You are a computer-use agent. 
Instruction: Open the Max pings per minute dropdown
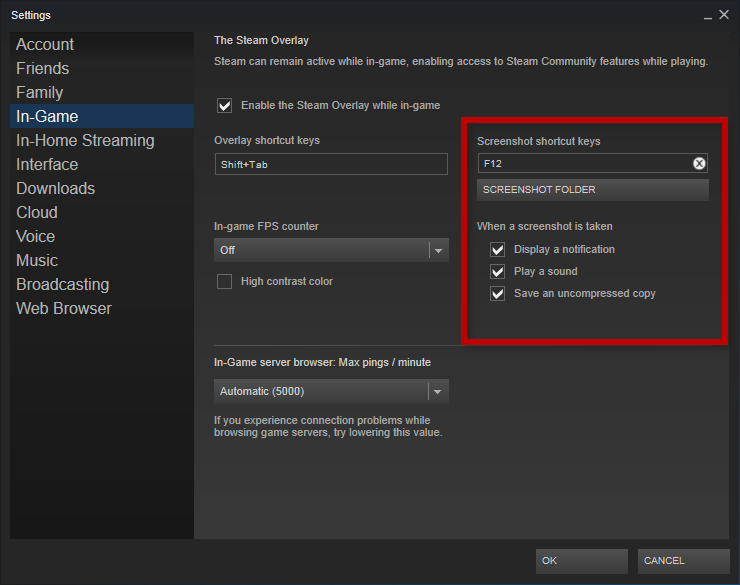331,391
